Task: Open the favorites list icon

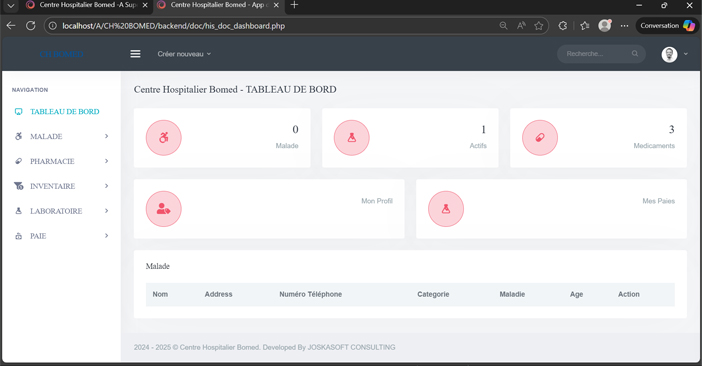Action: point(585,26)
